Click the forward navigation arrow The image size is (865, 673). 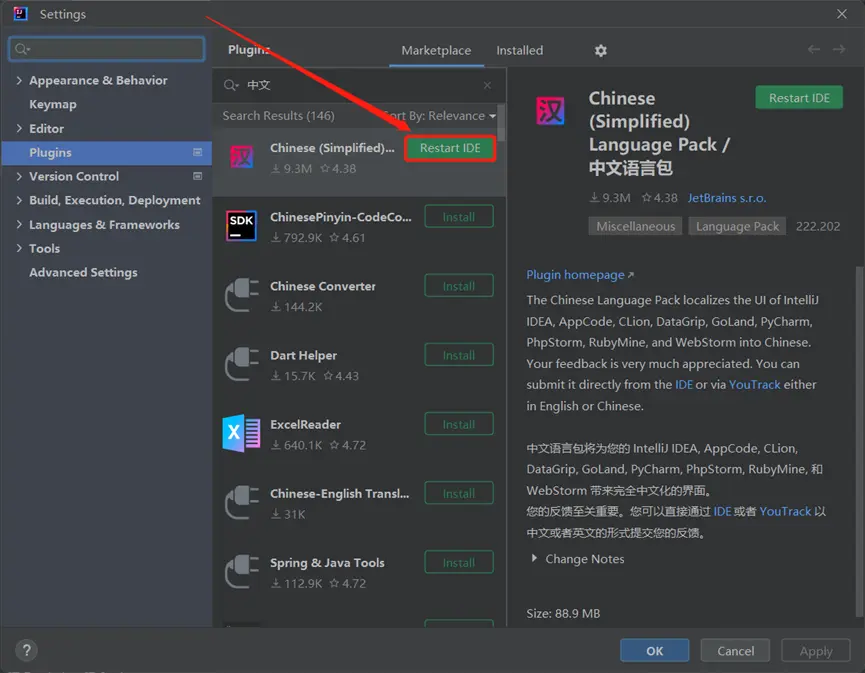(839, 50)
